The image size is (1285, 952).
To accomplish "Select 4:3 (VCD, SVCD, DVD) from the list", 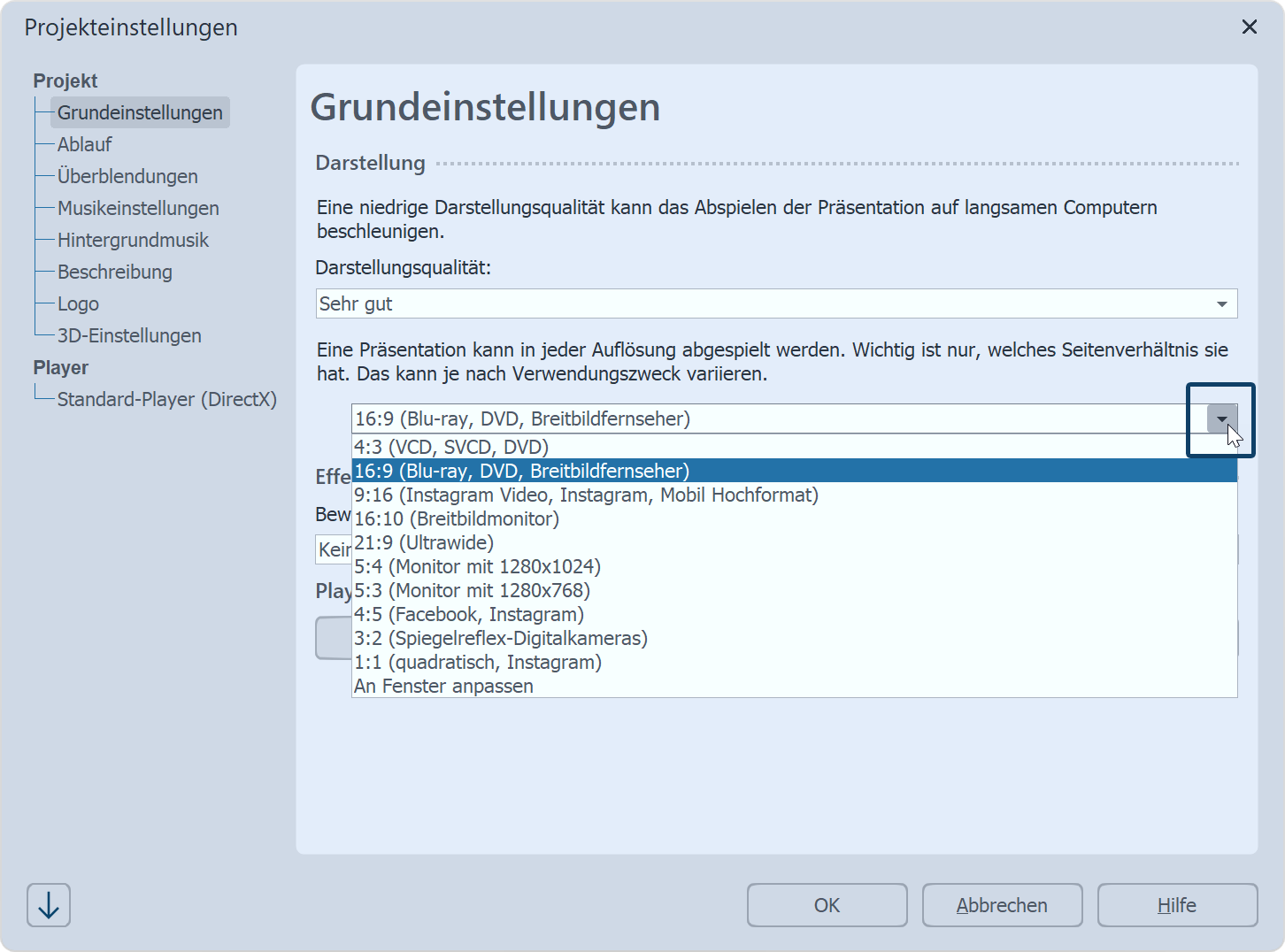I will (x=452, y=447).
